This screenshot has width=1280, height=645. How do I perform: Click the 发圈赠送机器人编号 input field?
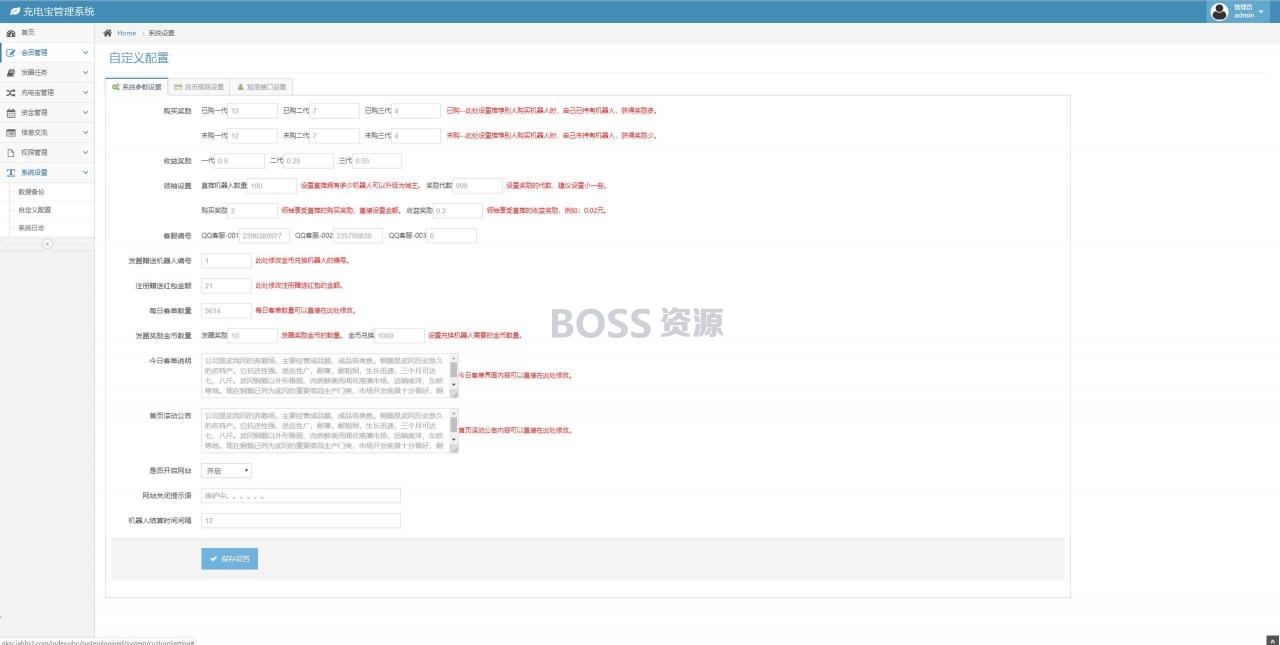click(226, 260)
